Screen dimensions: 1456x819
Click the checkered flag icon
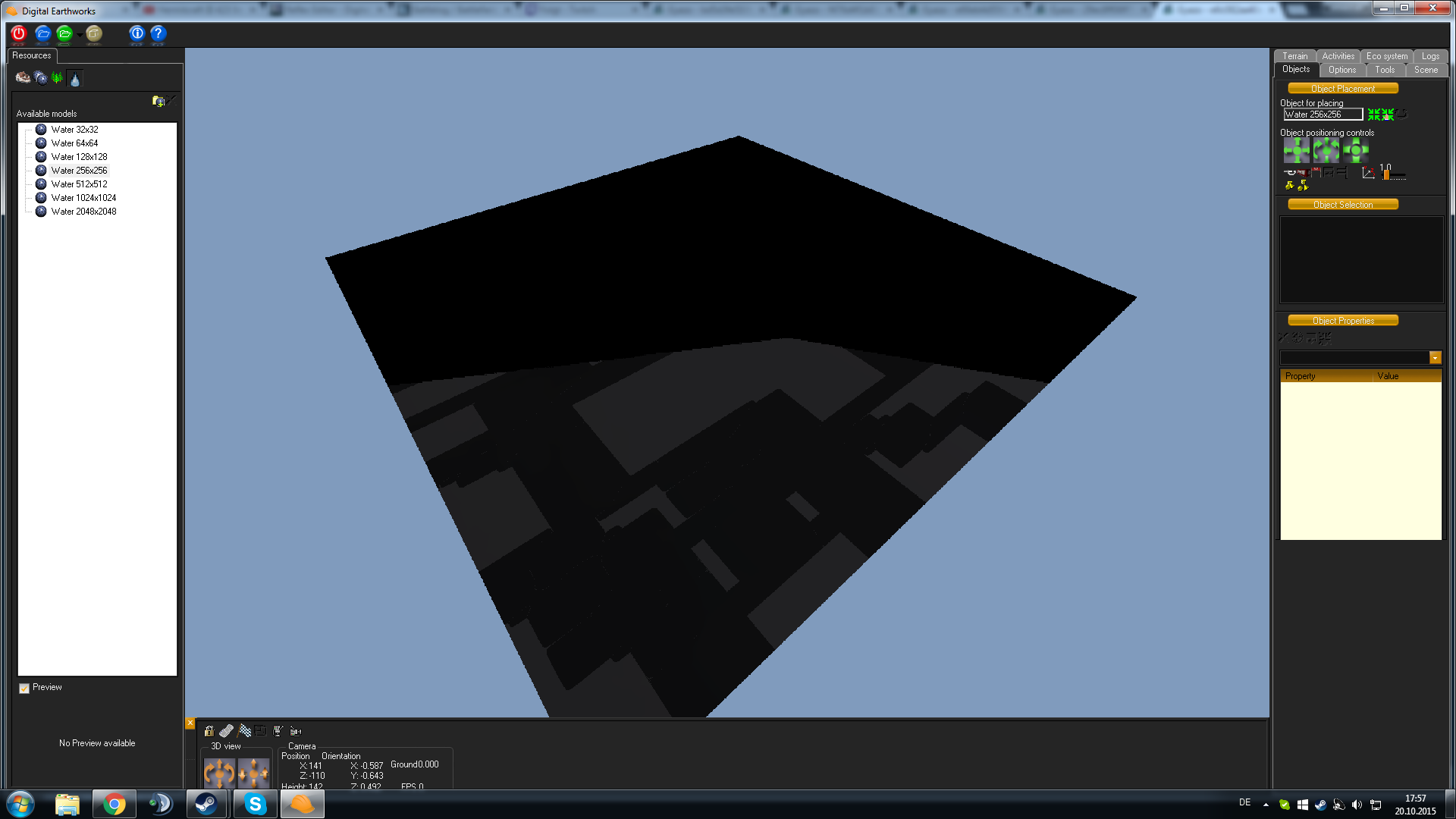click(x=244, y=731)
